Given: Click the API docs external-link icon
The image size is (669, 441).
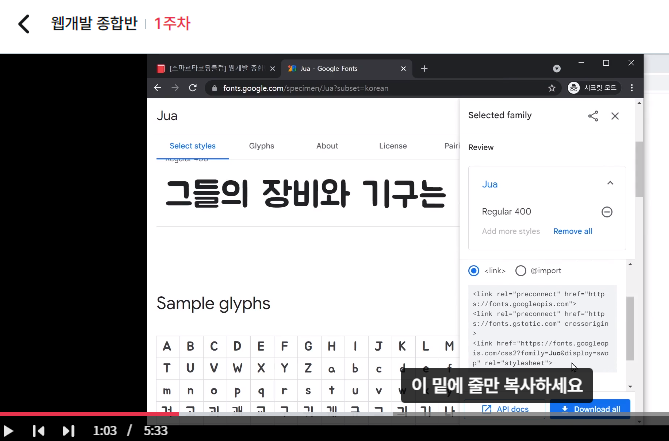Looking at the screenshot, I should click(x=486, y=409).
